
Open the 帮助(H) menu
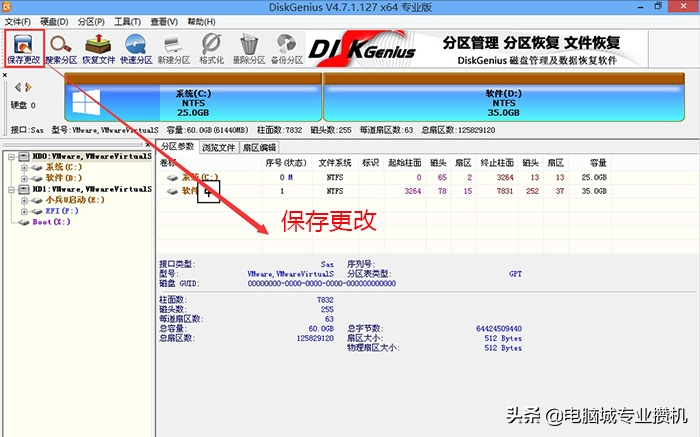tap(201, 22)
